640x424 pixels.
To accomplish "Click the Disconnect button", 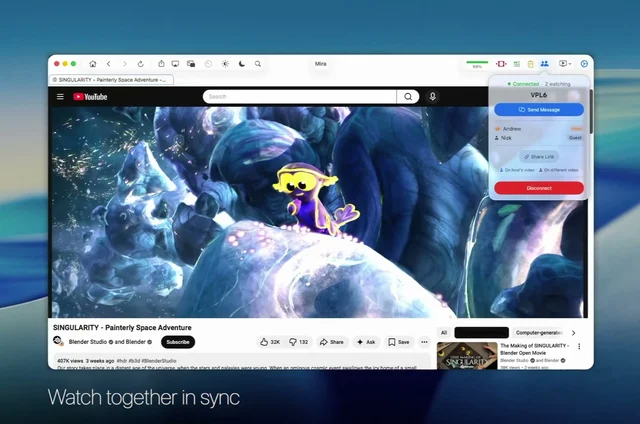I will pos(539,188).
